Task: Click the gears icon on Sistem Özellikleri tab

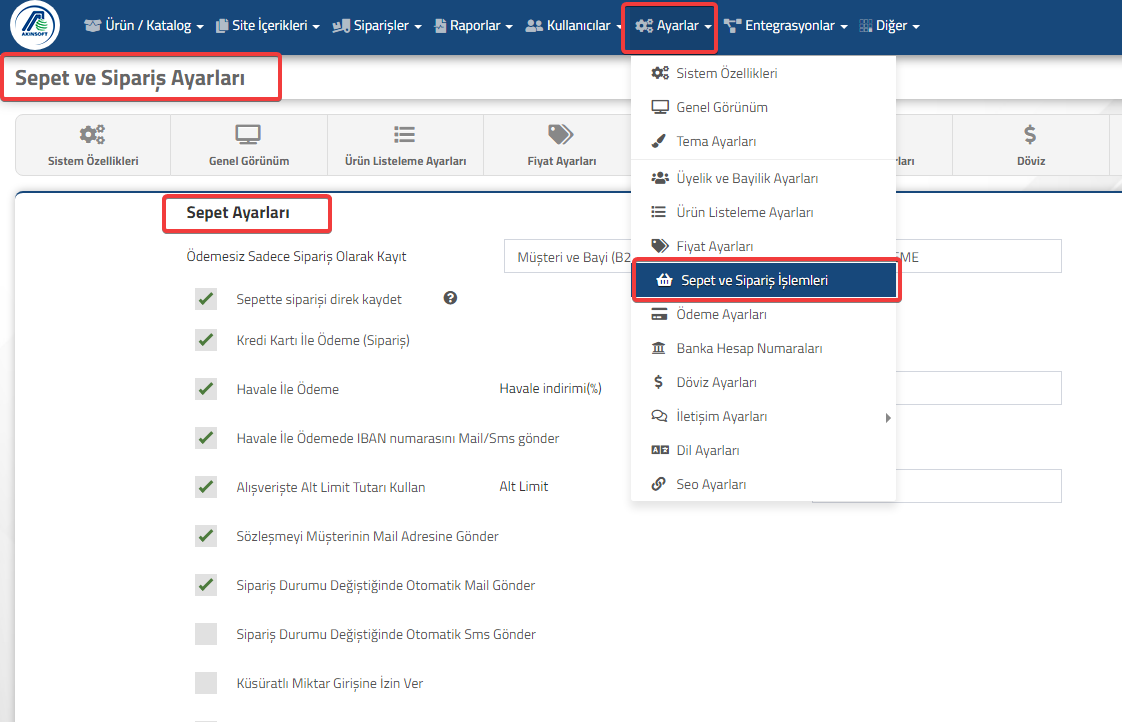Action: pyautogui.click(x=92, y=134)
